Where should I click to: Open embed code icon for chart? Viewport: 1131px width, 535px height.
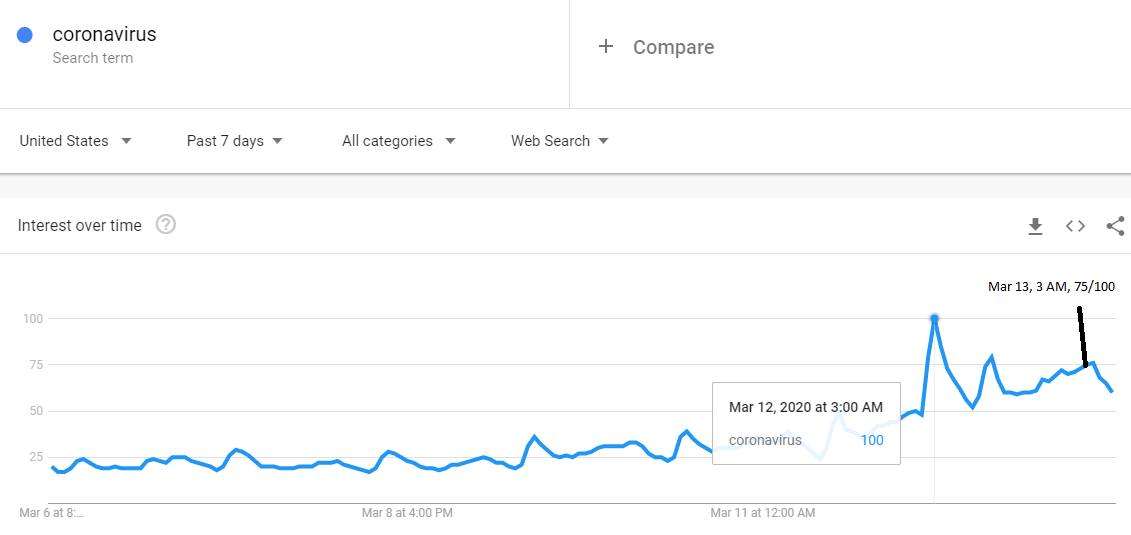click(1075, 226)
